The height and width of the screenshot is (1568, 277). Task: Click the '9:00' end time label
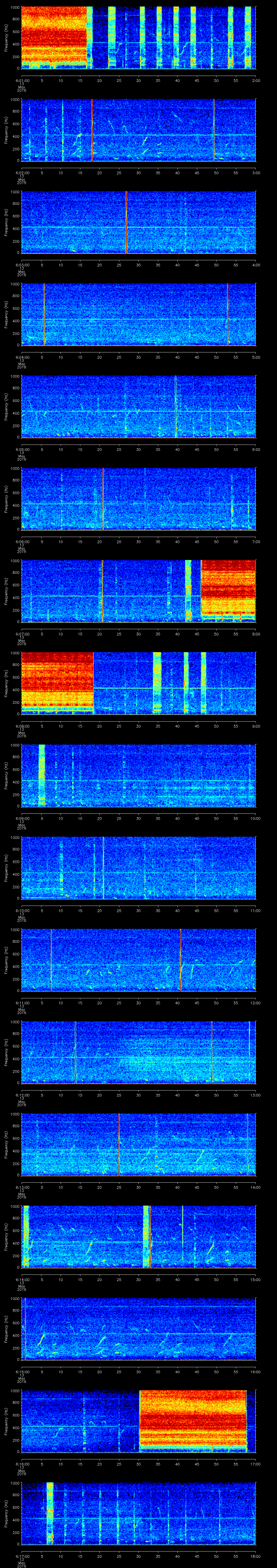(256, 726)
